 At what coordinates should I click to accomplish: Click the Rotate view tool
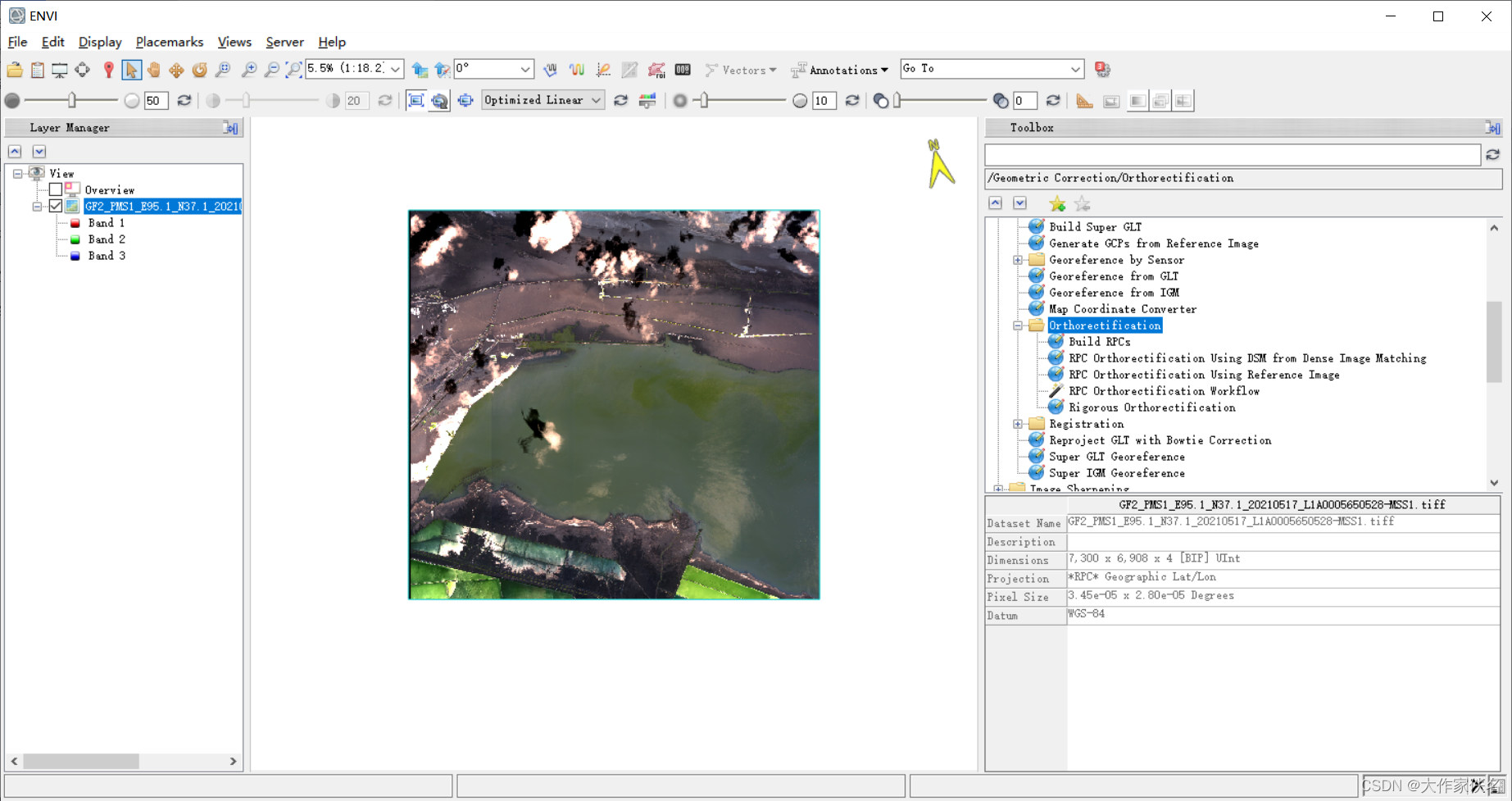tap(199, 70)
